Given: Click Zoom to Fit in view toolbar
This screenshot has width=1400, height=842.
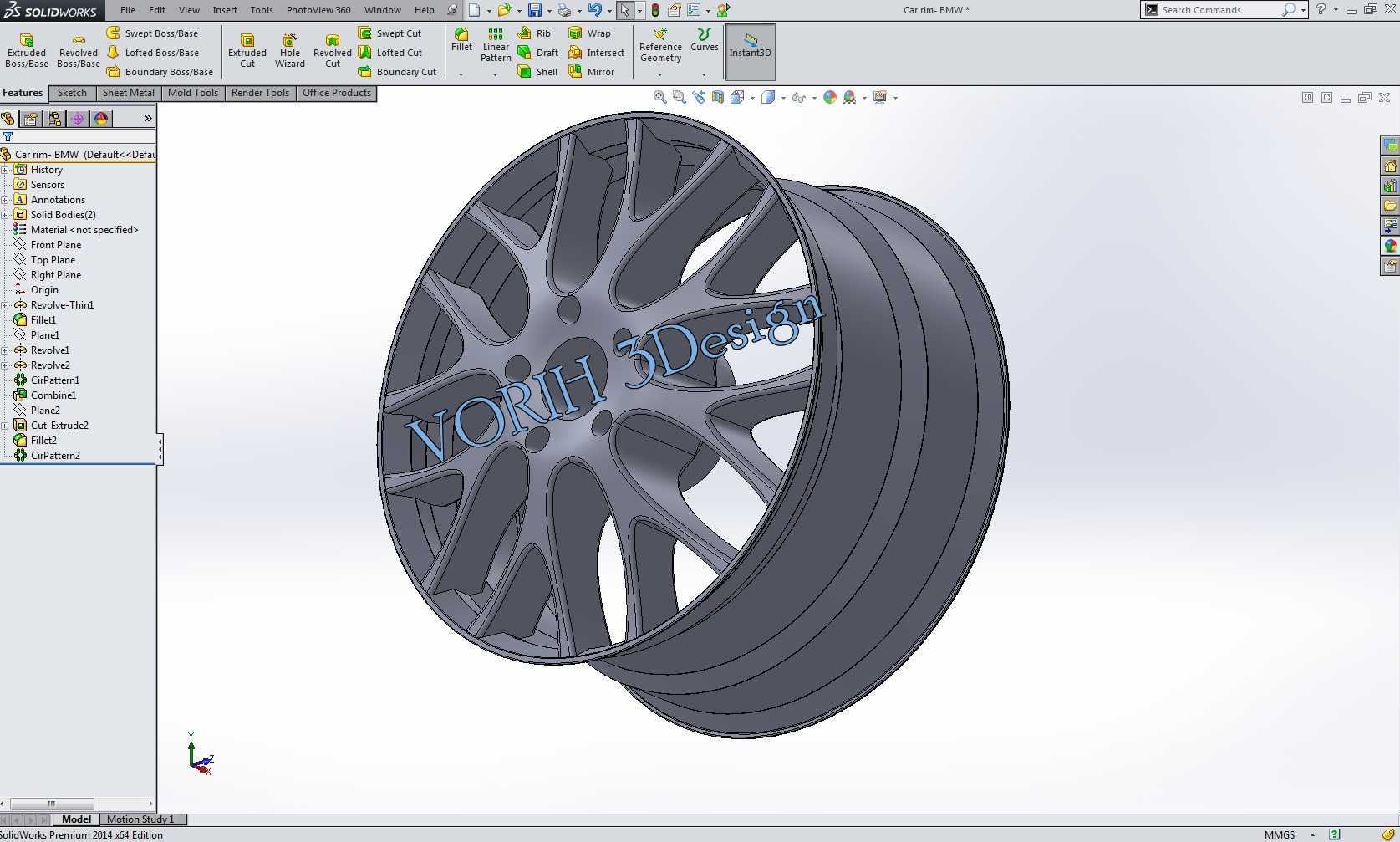Looking at the screenshot, I should click(x=659, y=97).
